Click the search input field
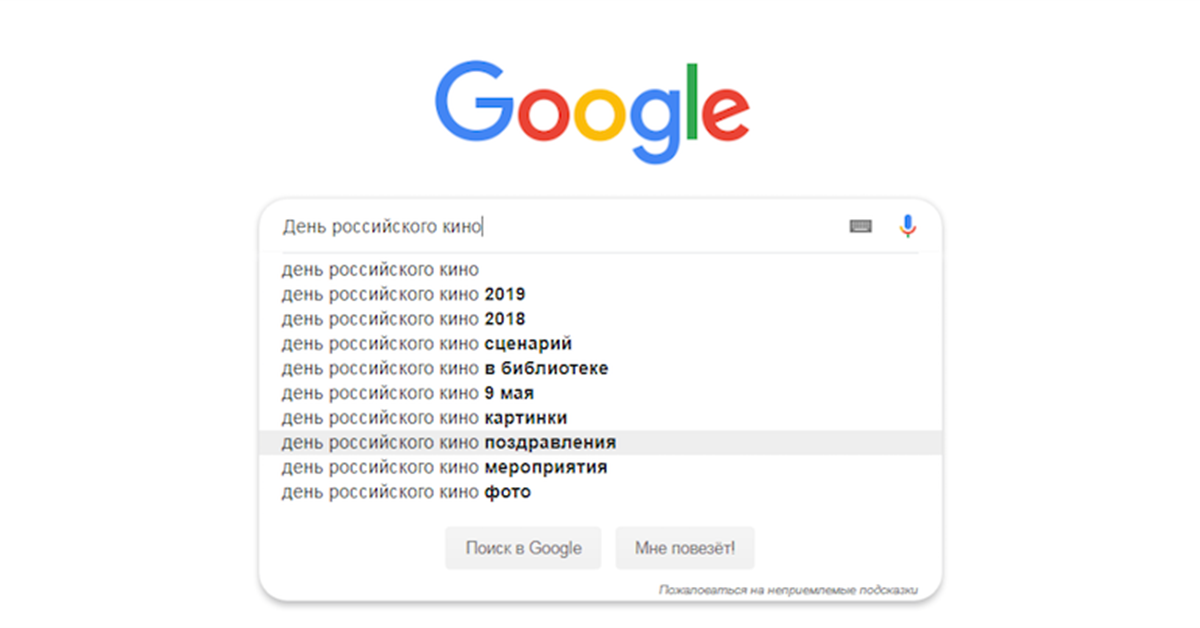 pos(560,227)
